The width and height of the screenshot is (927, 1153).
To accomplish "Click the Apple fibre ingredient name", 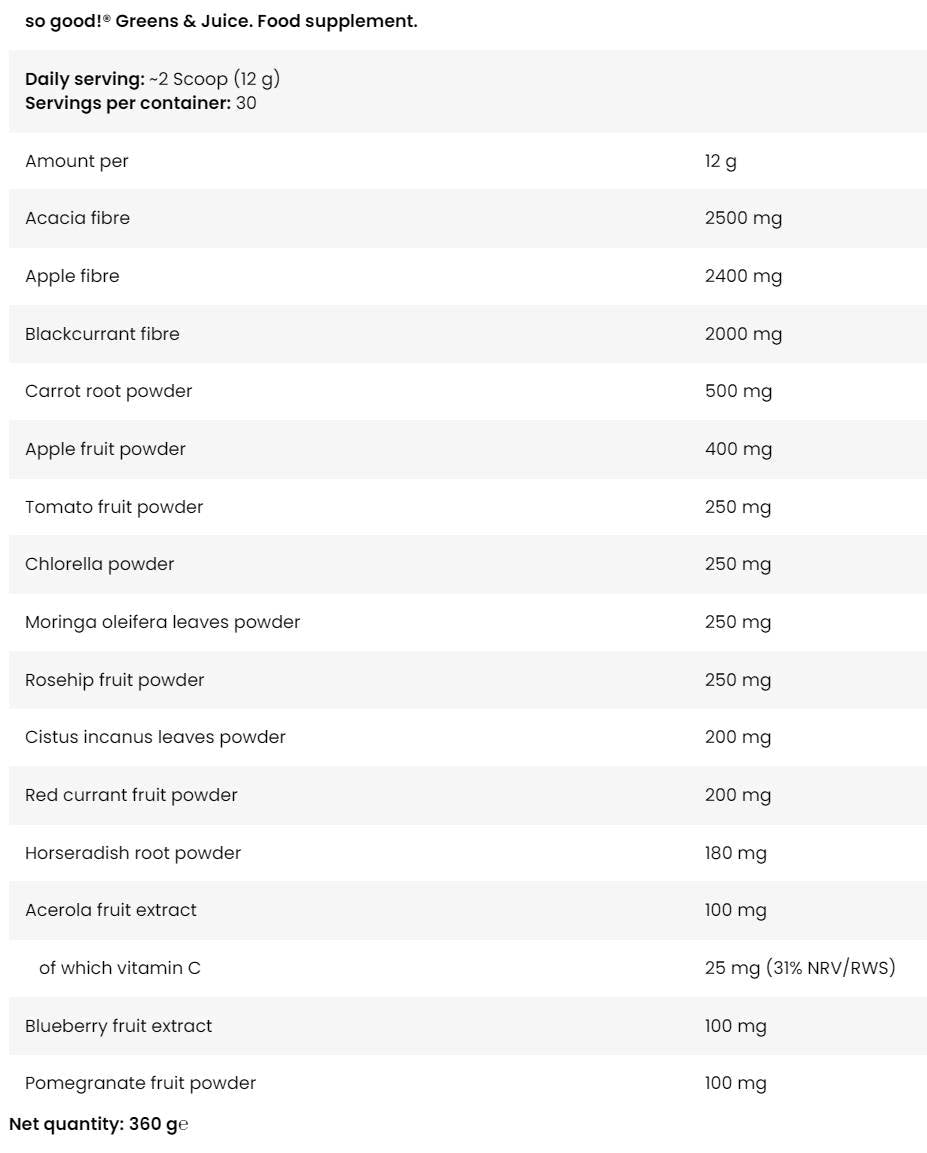I will (x=72, y=276).
